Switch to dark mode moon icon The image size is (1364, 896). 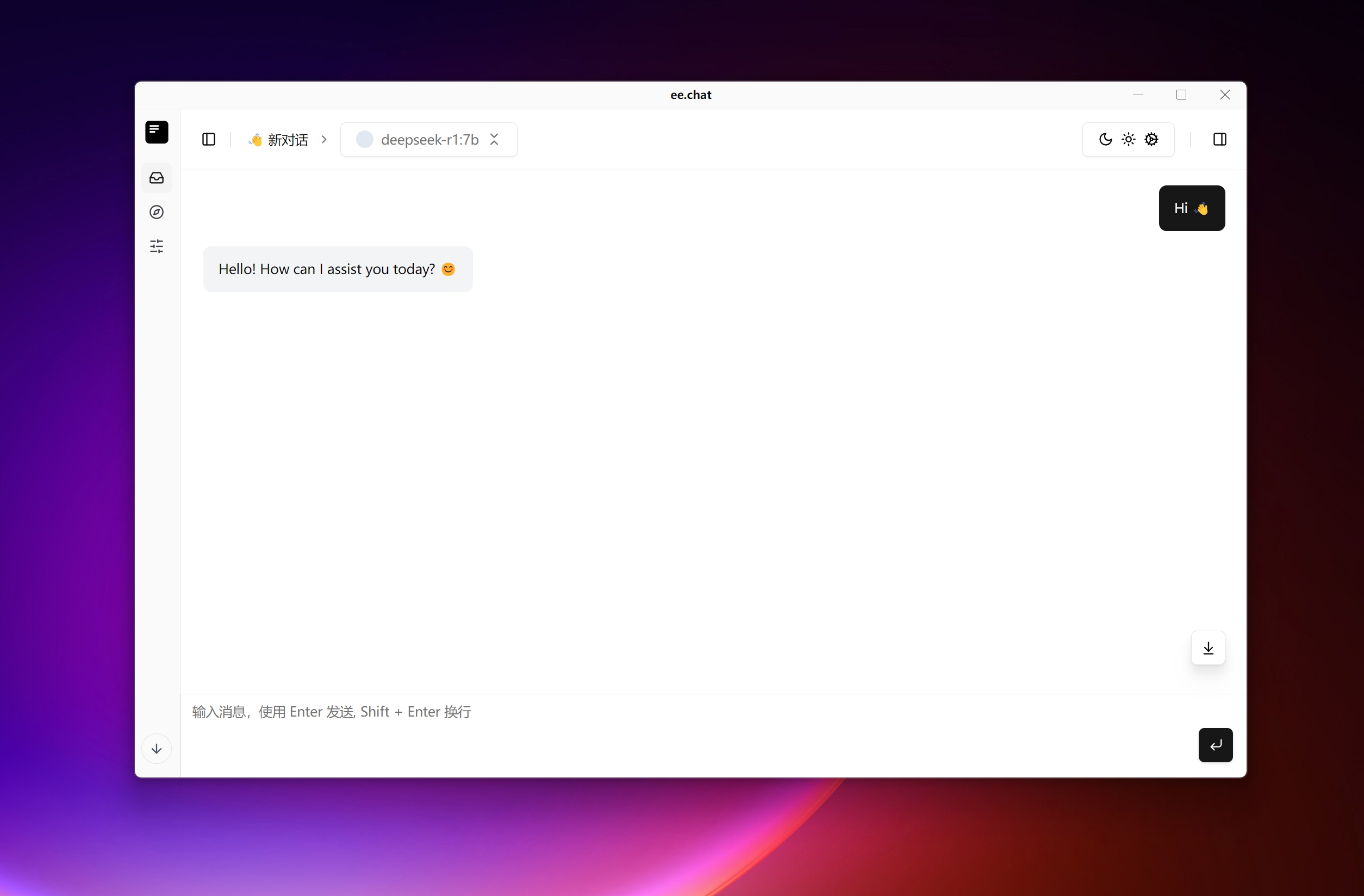(x=1106, y=139)
